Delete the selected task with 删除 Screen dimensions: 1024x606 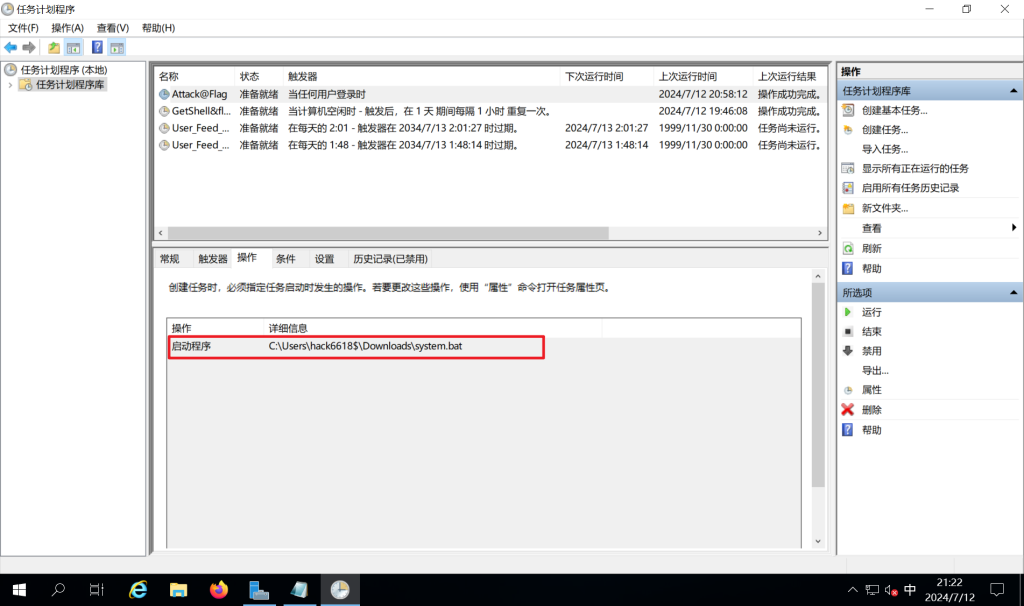871,410
